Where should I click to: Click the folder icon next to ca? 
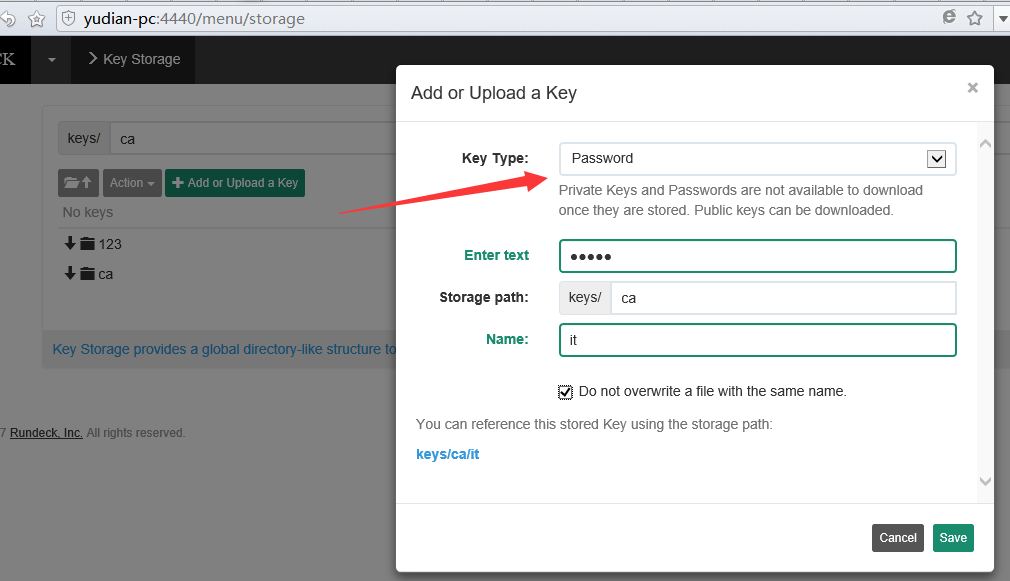(x=87, y=274)
